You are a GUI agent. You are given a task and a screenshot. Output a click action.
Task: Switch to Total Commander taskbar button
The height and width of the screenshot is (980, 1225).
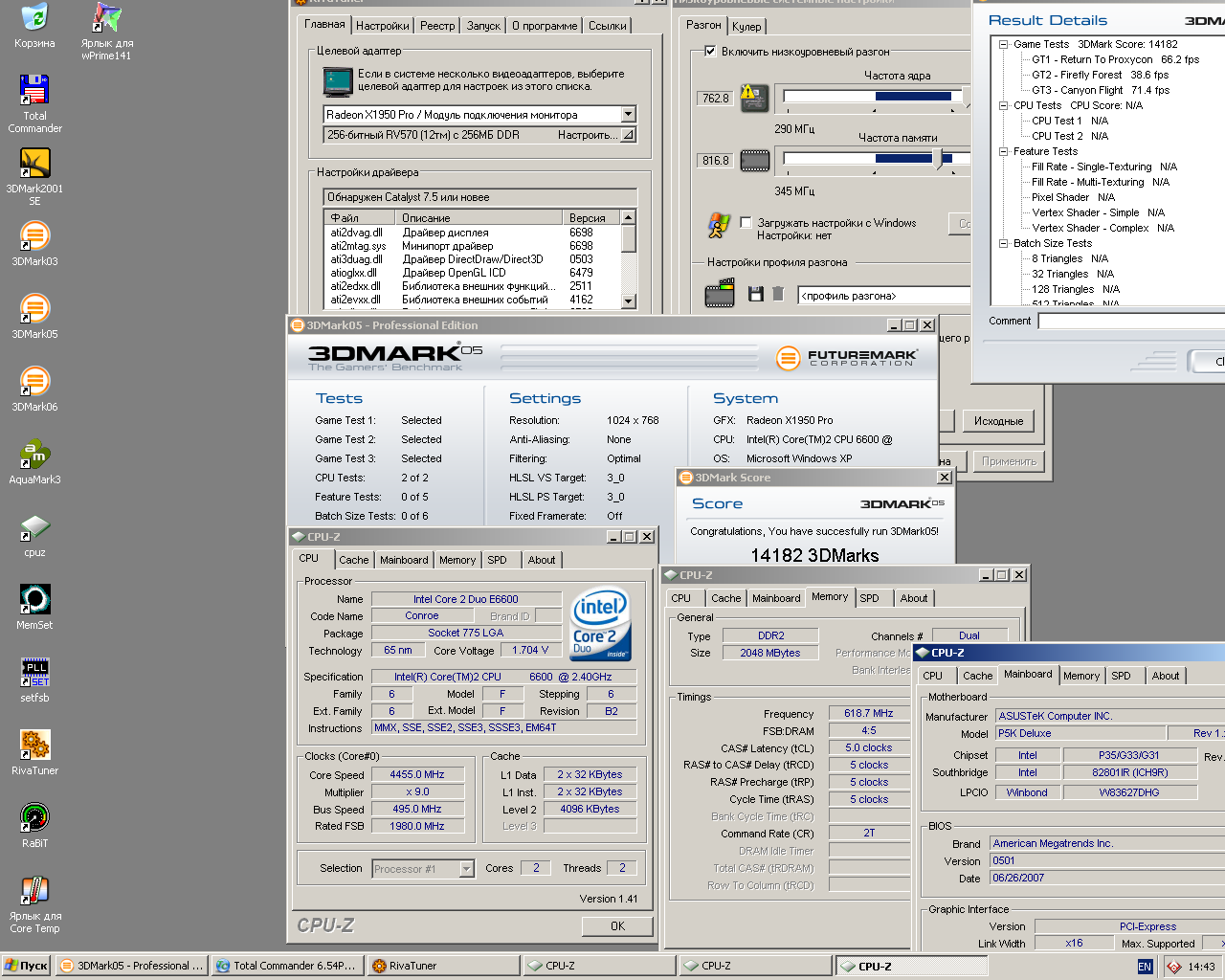coord(287,966)
